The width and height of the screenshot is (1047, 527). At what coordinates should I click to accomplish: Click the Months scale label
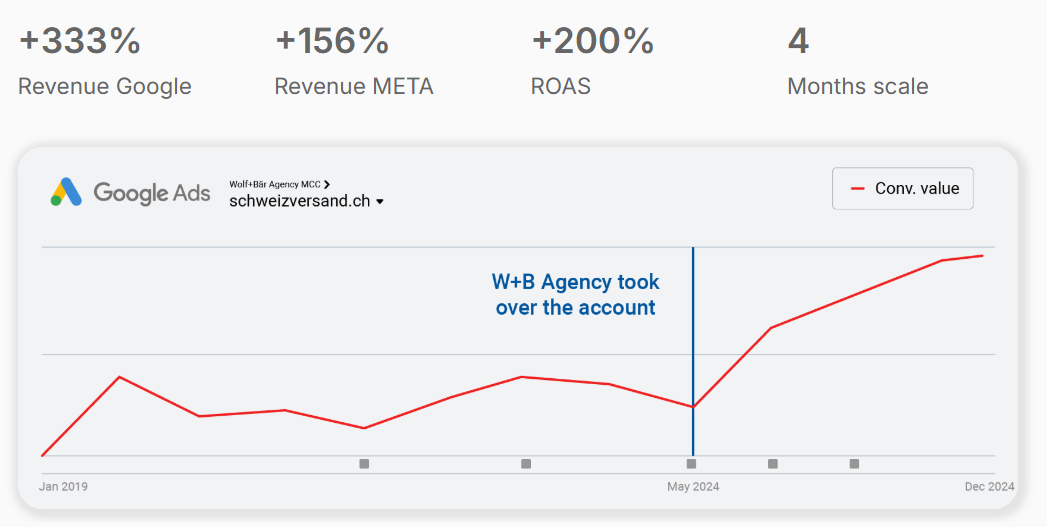click(x=858, y=86)
